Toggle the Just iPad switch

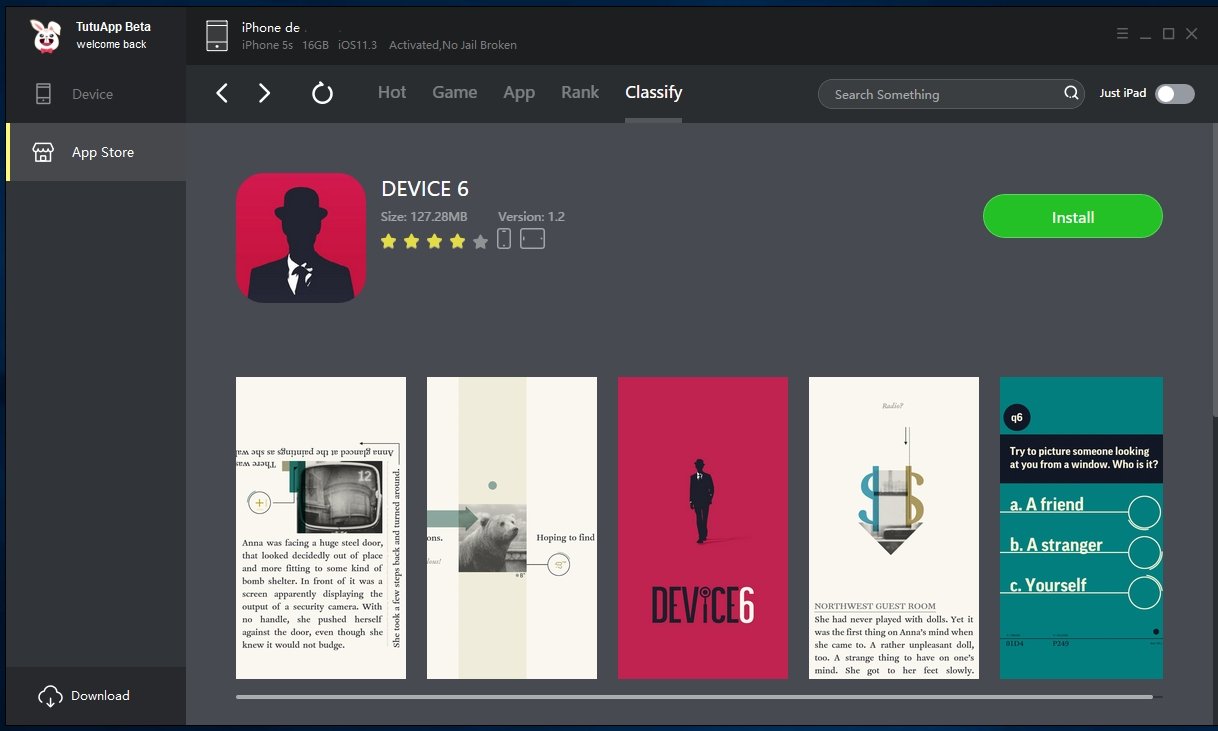[x=1175, y=94]
